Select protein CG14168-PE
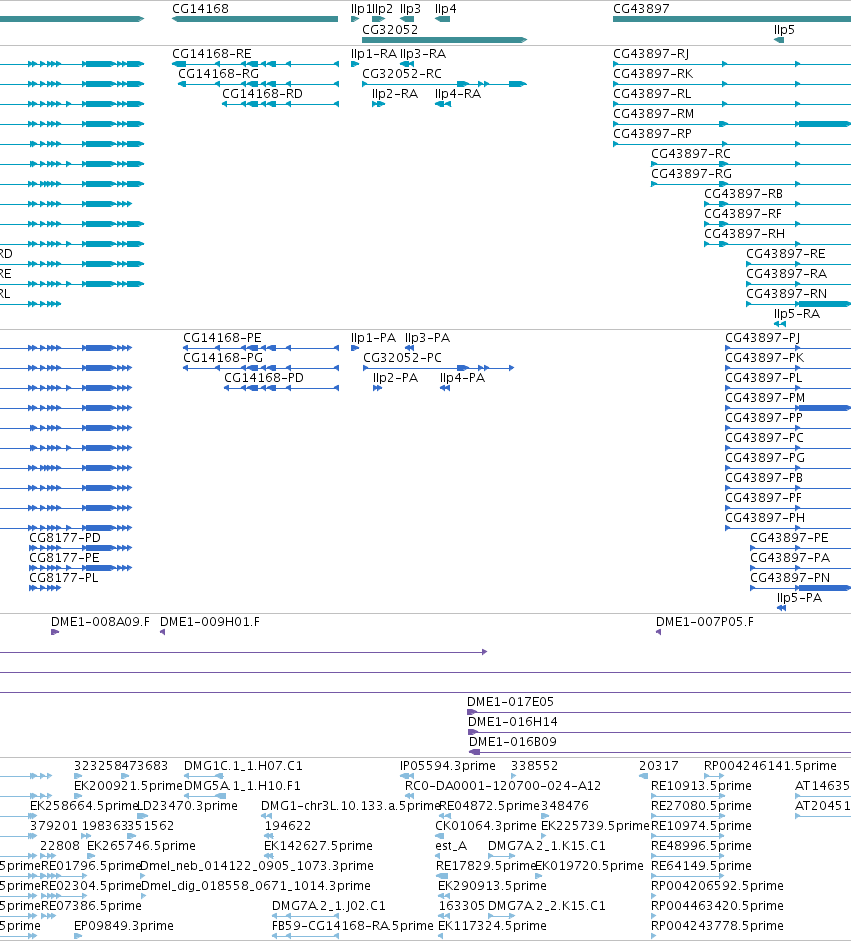851x941 pixels. (x=222, y=338)
